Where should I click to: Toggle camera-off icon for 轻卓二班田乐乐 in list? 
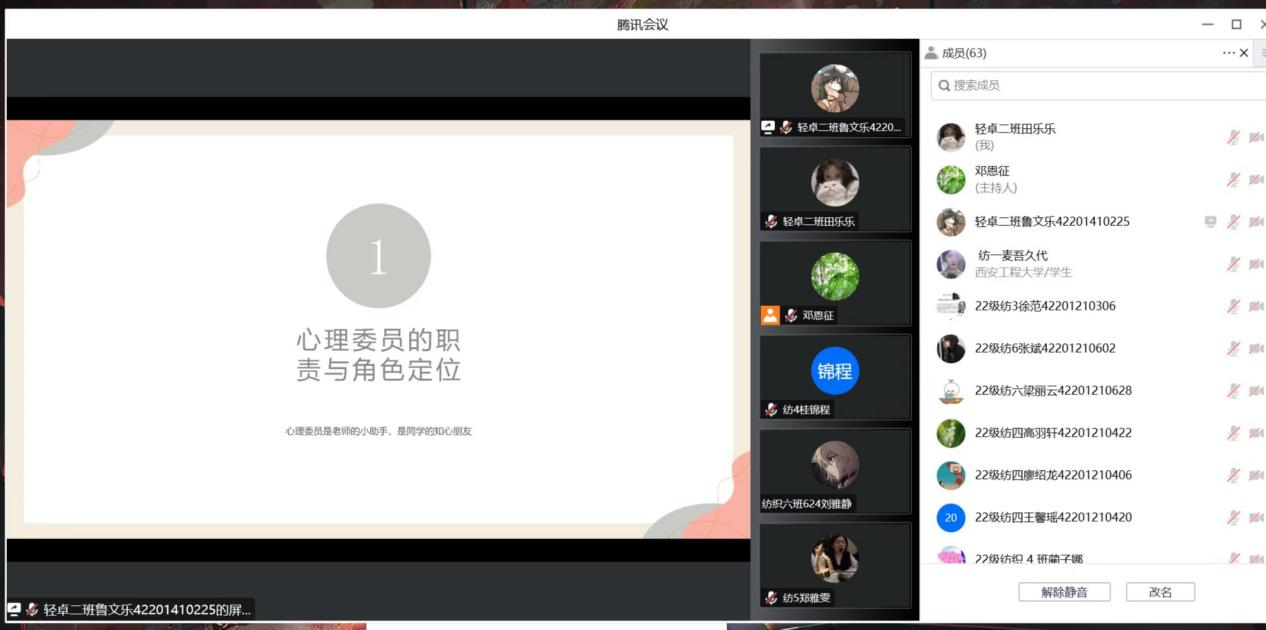[x=1255, y=137]
